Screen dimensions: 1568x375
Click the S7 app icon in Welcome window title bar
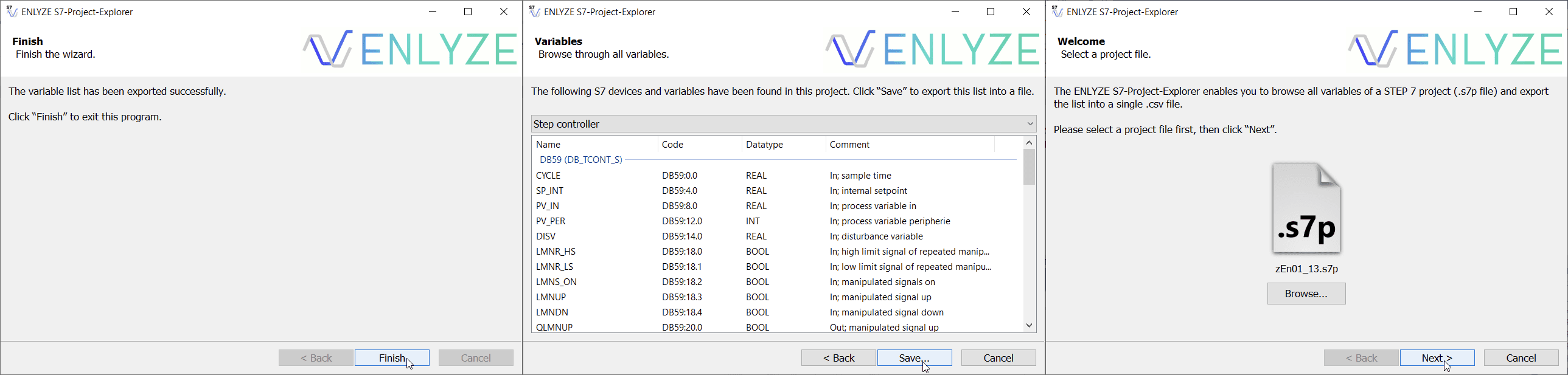(1058, 12)
